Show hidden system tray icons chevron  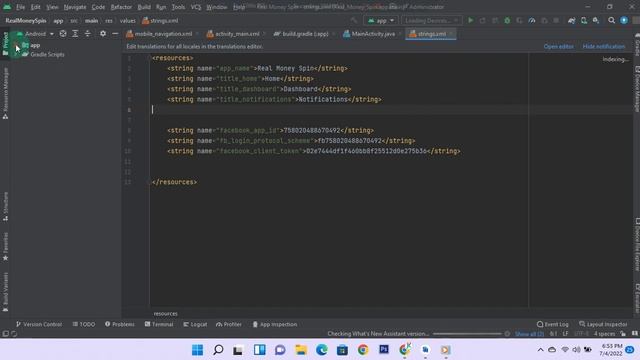tap(540, 350)
